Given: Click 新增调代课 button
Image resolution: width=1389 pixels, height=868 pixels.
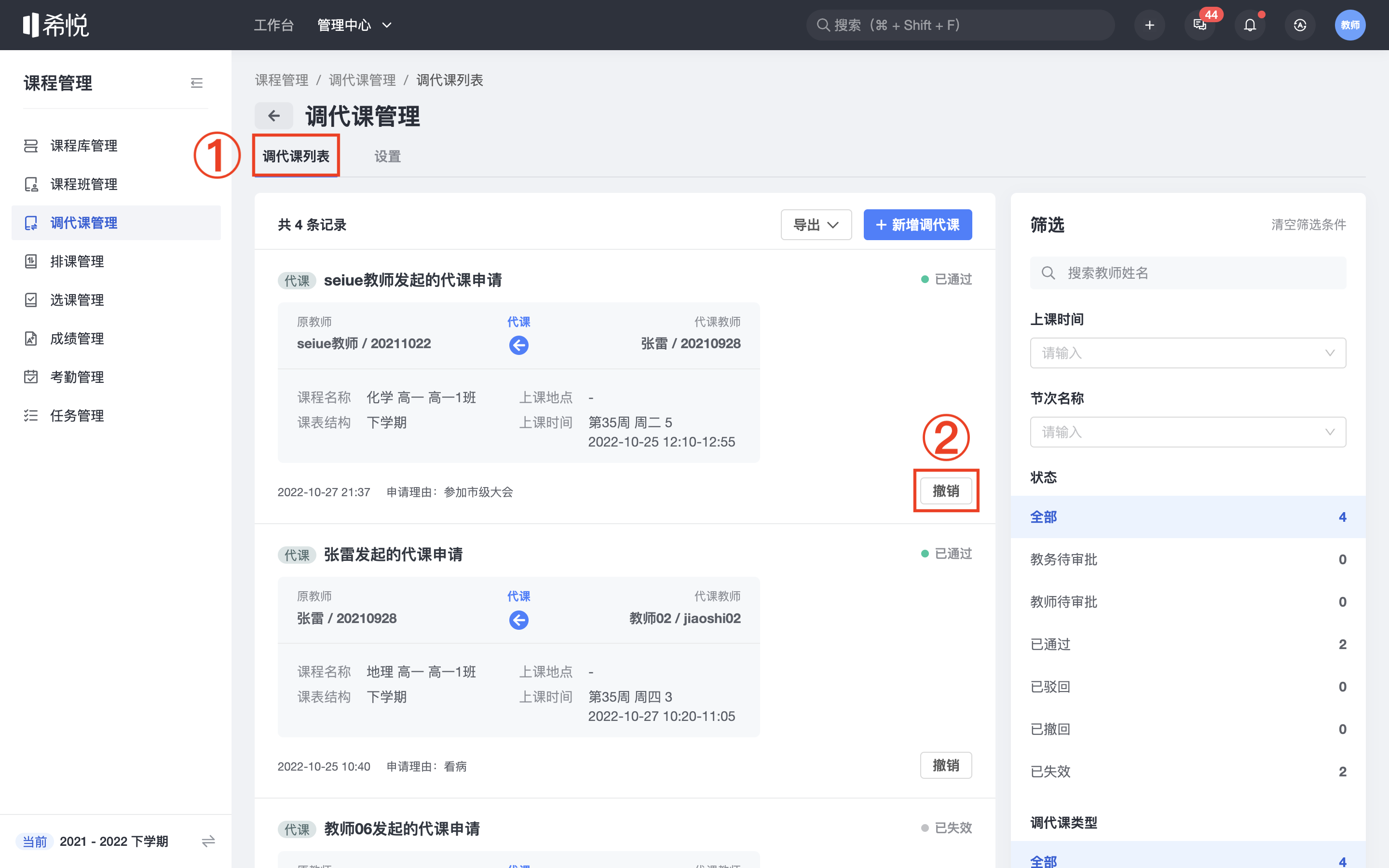Looking at the screenshot, I should [917, 225].
